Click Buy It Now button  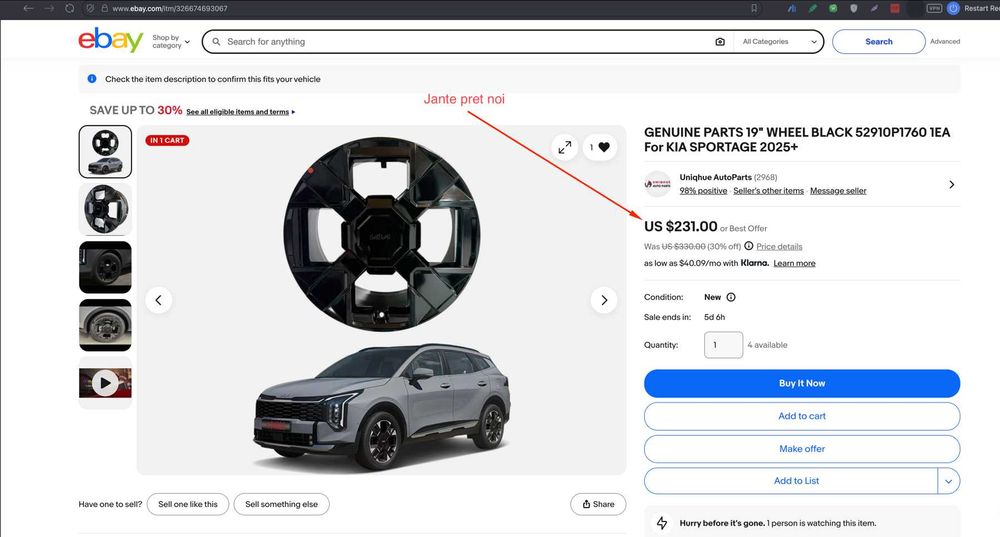point(802,383)
